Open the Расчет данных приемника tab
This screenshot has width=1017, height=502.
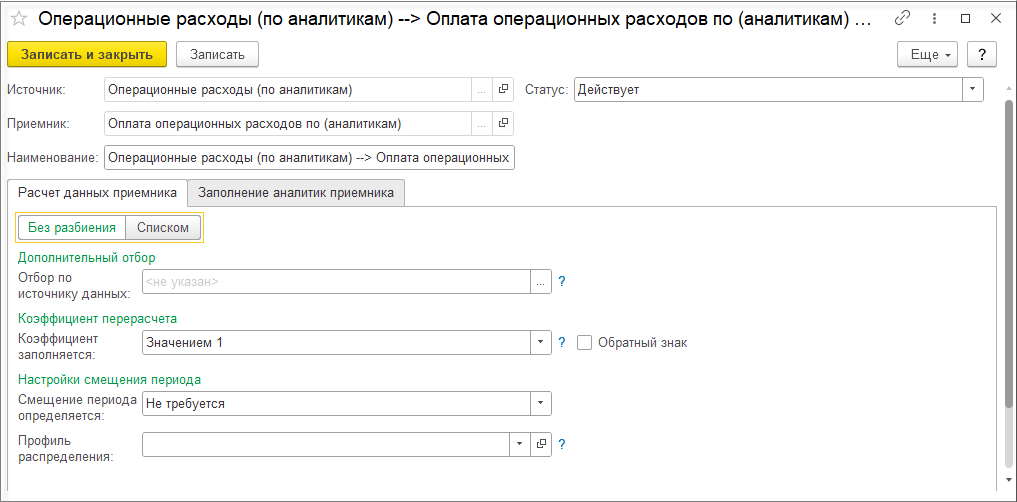[97, 192]
